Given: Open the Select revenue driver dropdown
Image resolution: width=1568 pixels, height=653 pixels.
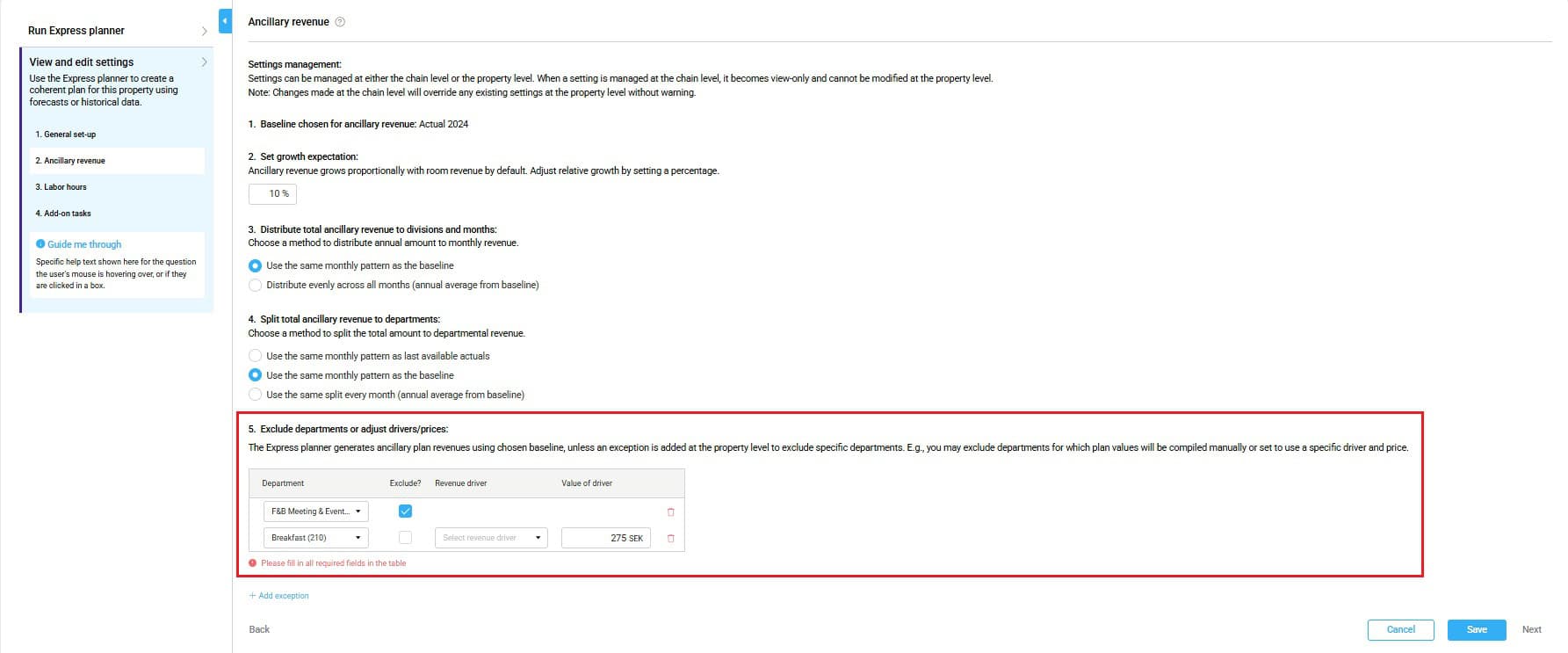Looking at the screenshot, I should point(490,538).
